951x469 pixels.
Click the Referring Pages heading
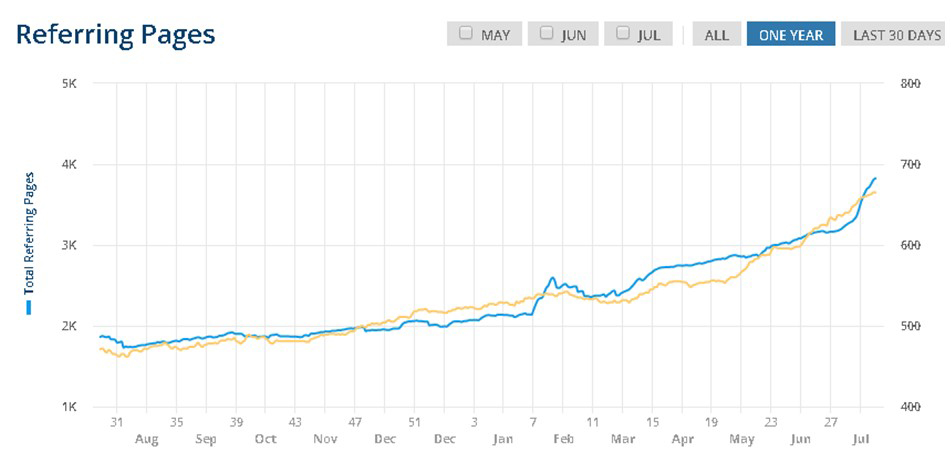point(115,35)
